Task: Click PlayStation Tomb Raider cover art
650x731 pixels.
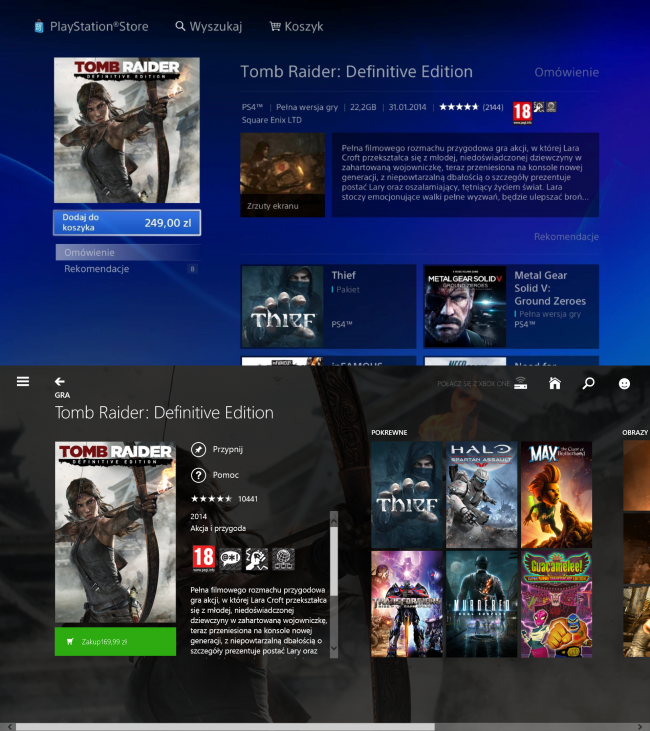Action: [x=127, y=130]
